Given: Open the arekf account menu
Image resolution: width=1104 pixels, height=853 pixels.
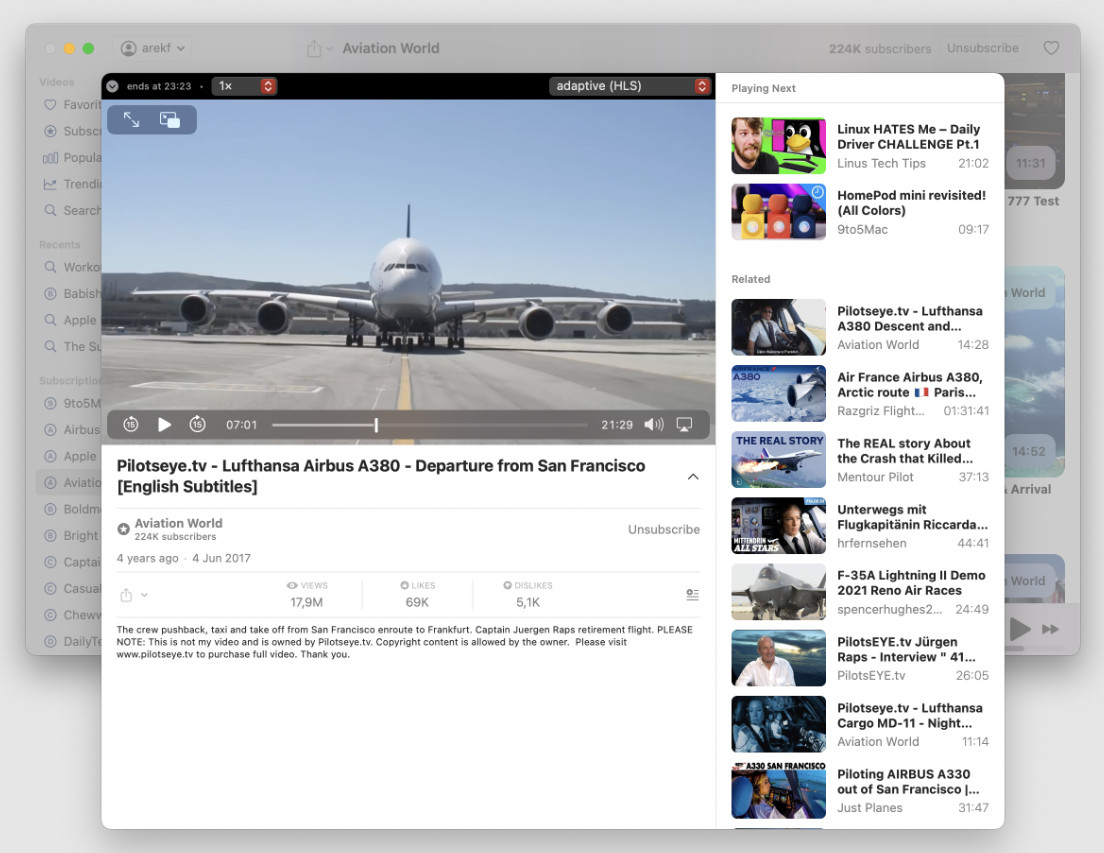Looking at the screenshot, I should click(x=153, y=48).
